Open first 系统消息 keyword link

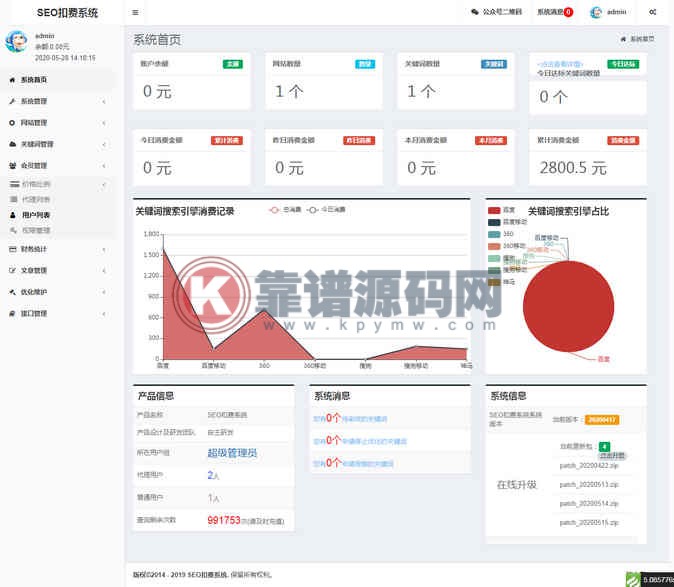350,418
